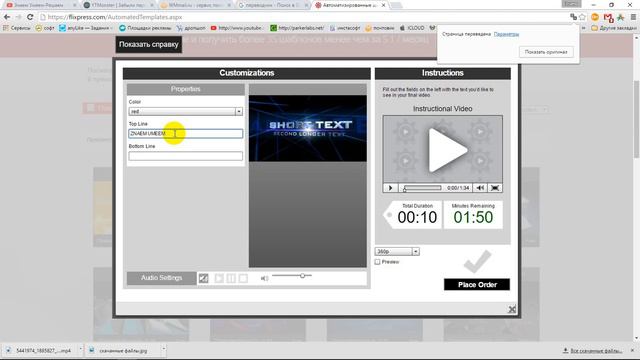640x360 pixels.
Task: Click the address bar URL flixpress.com
Action: click(115, 17)
